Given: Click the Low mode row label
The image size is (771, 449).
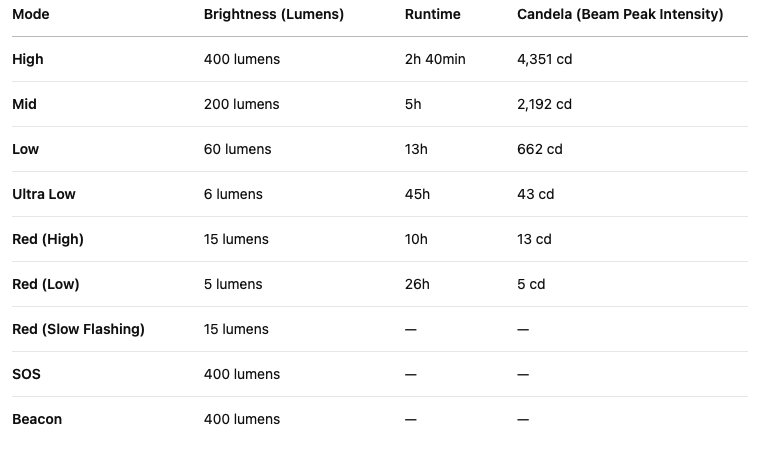Looking at the screenshot, I should tap(25, 149).
